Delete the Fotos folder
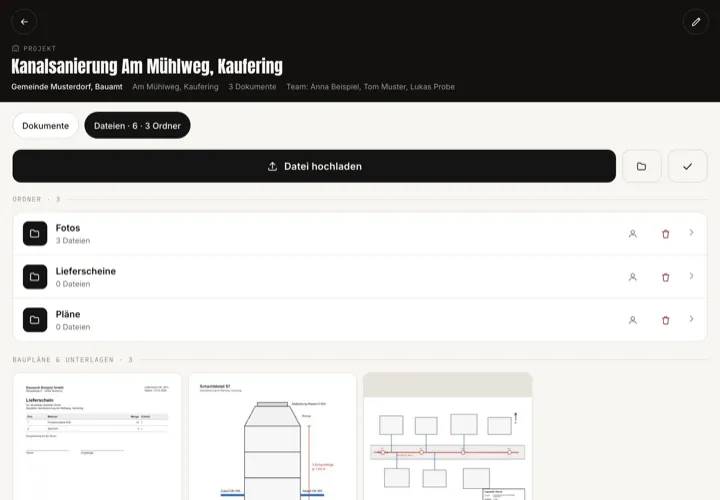Viewport: 720px width, 500px height. pyautogui.click(x=665, y=234)
